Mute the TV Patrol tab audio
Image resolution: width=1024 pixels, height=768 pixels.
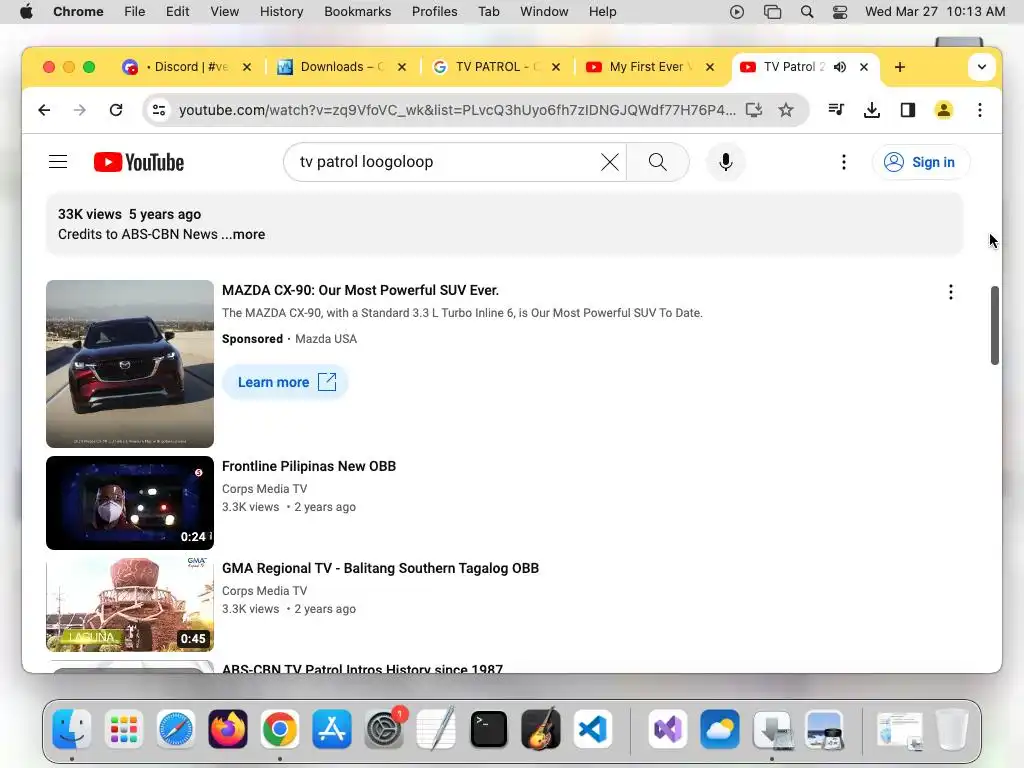[840, 67]
